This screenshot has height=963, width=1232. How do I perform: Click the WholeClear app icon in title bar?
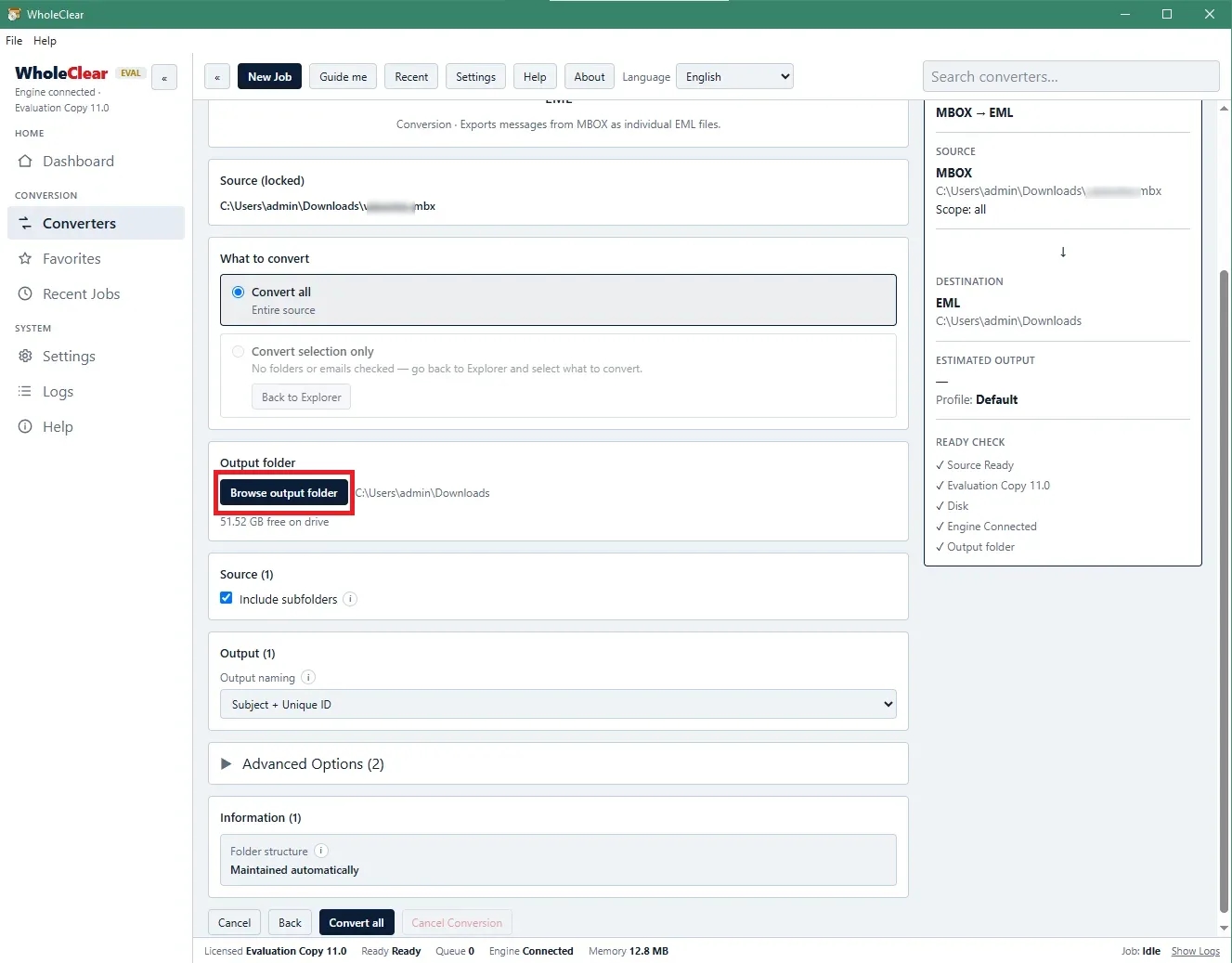(x=14, y=14)
